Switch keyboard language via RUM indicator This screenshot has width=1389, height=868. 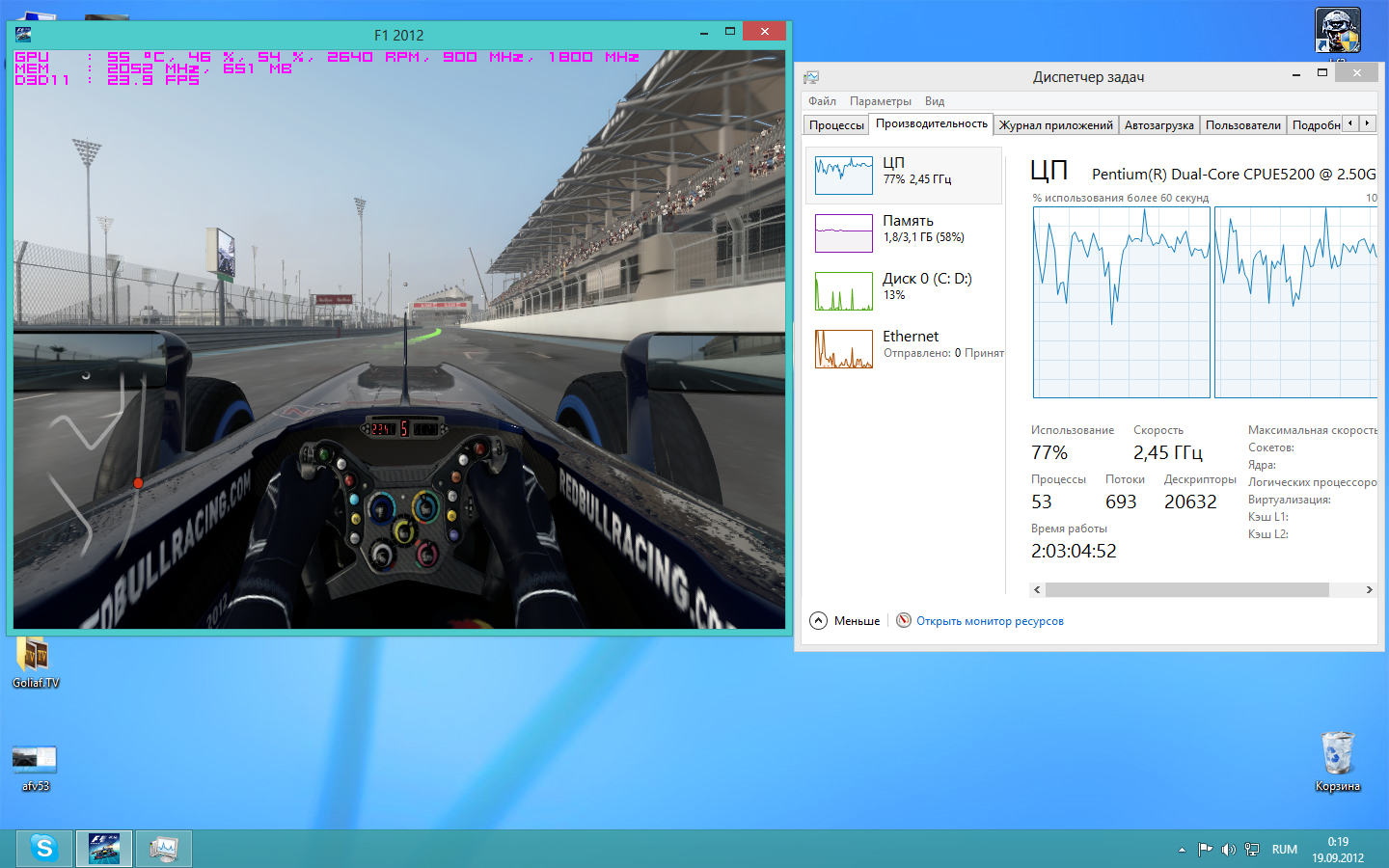1284,850
